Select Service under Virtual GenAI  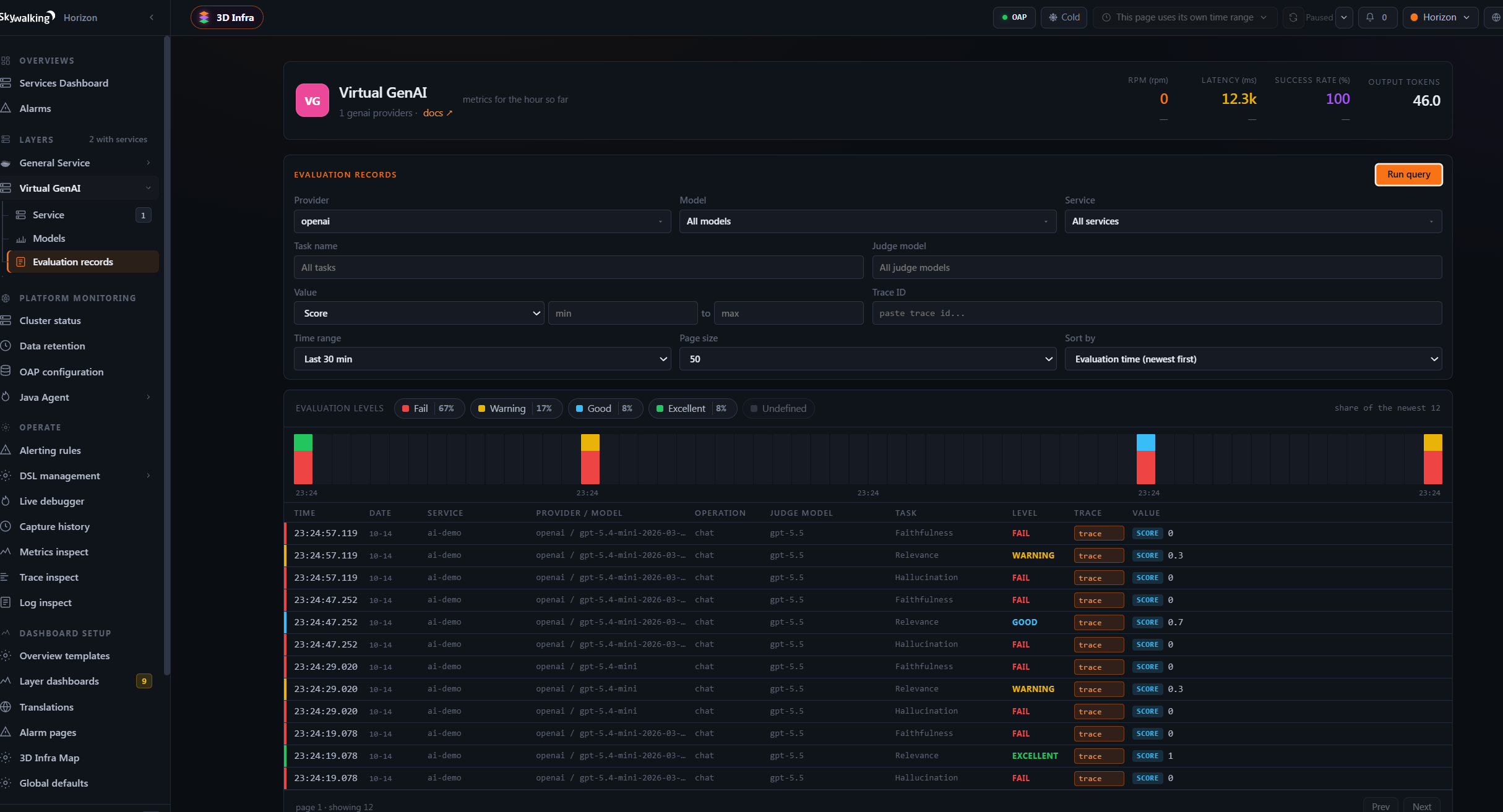(83, 215)
